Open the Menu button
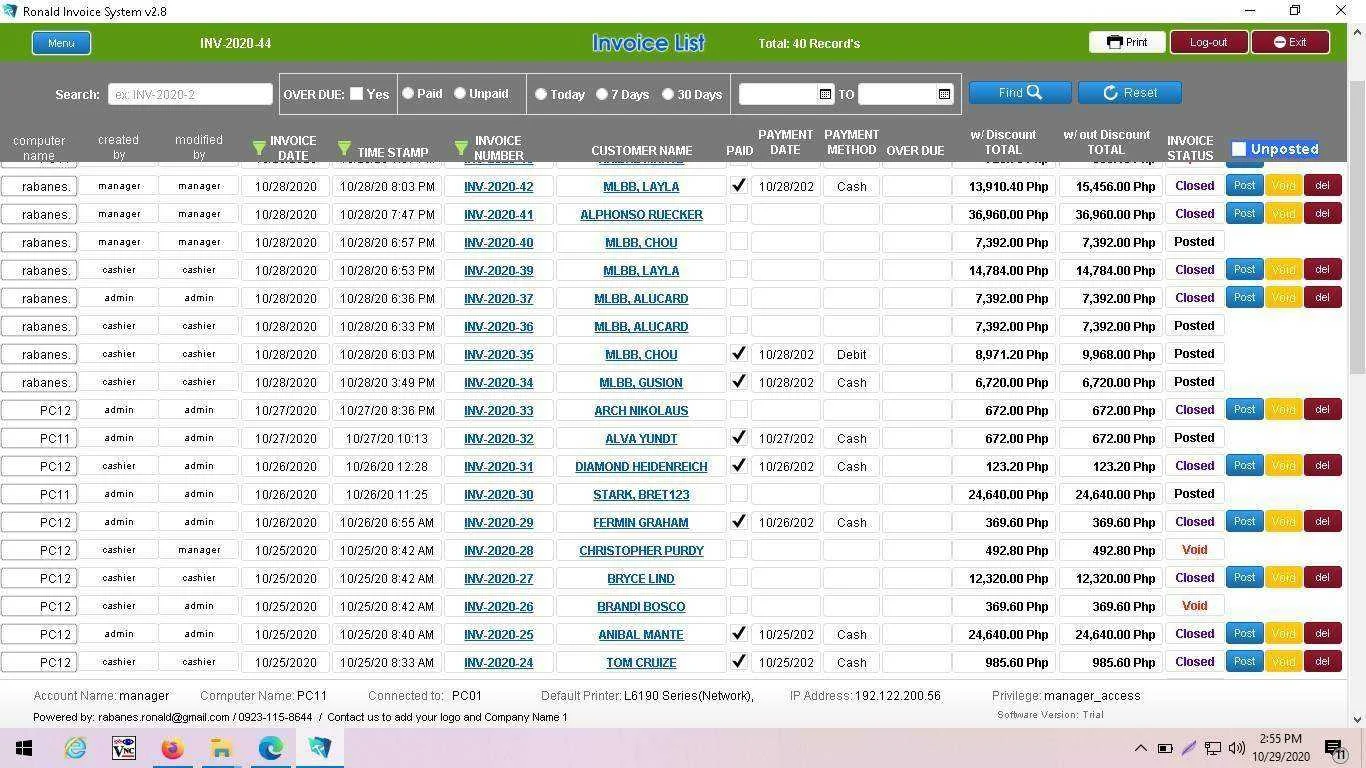 (x=61, y=43)
